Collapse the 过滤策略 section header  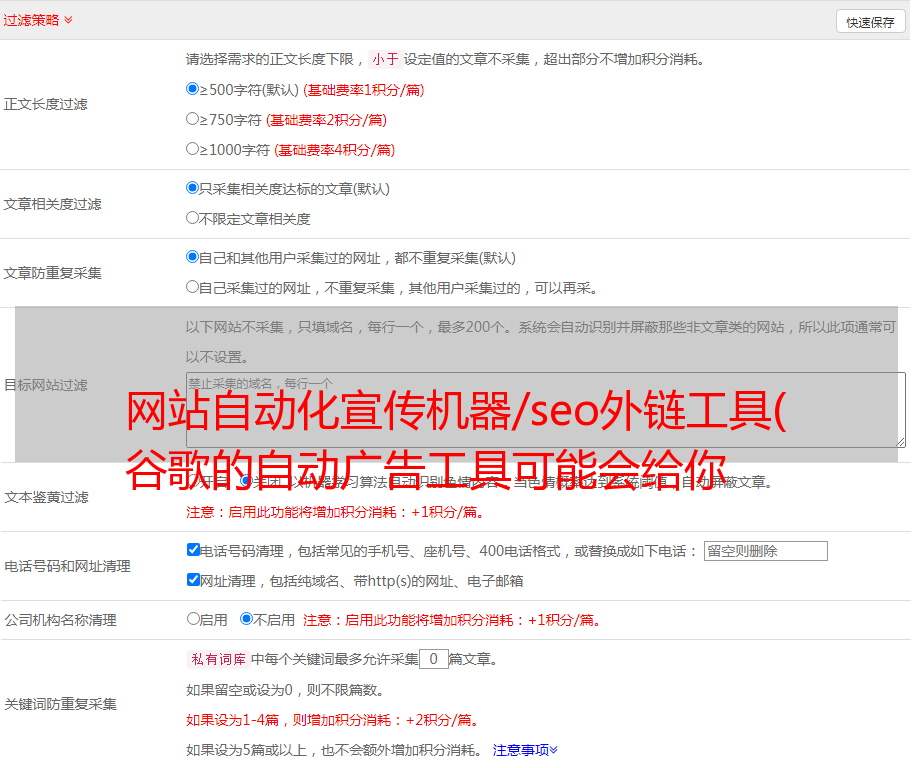[38, 20]
